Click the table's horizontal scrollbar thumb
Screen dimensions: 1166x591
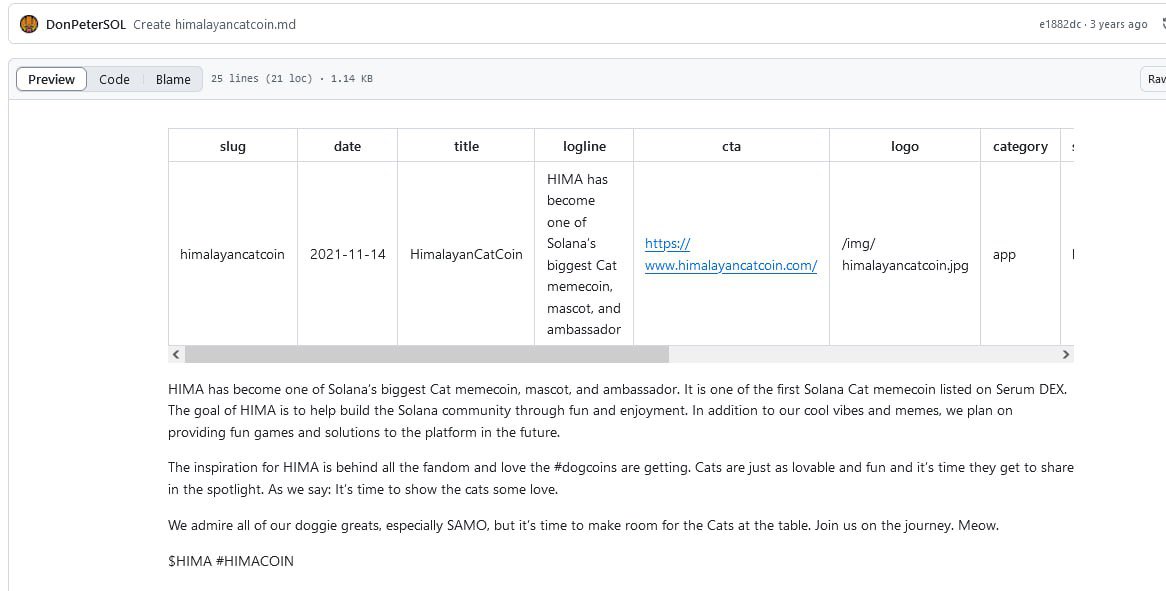(427, 355)
